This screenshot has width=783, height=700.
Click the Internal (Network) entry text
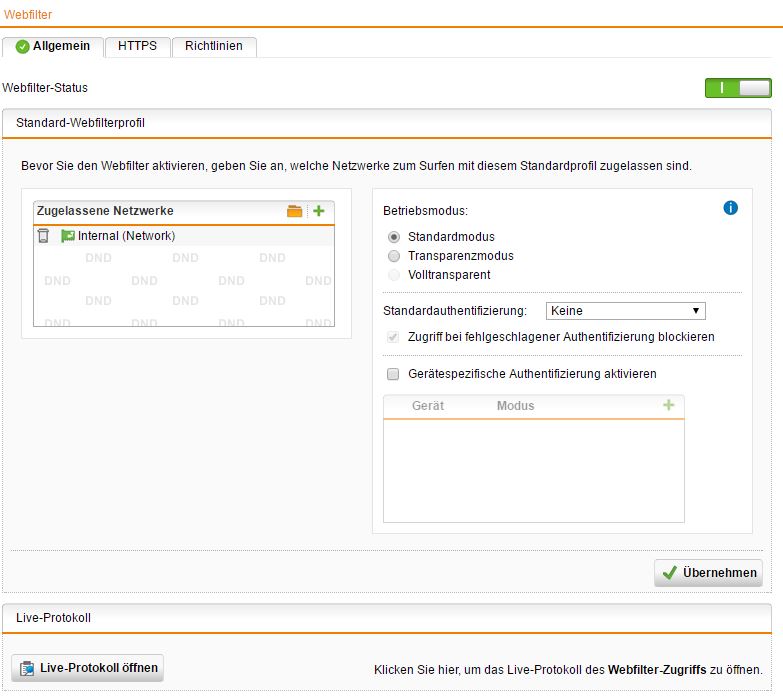(126, 236)
